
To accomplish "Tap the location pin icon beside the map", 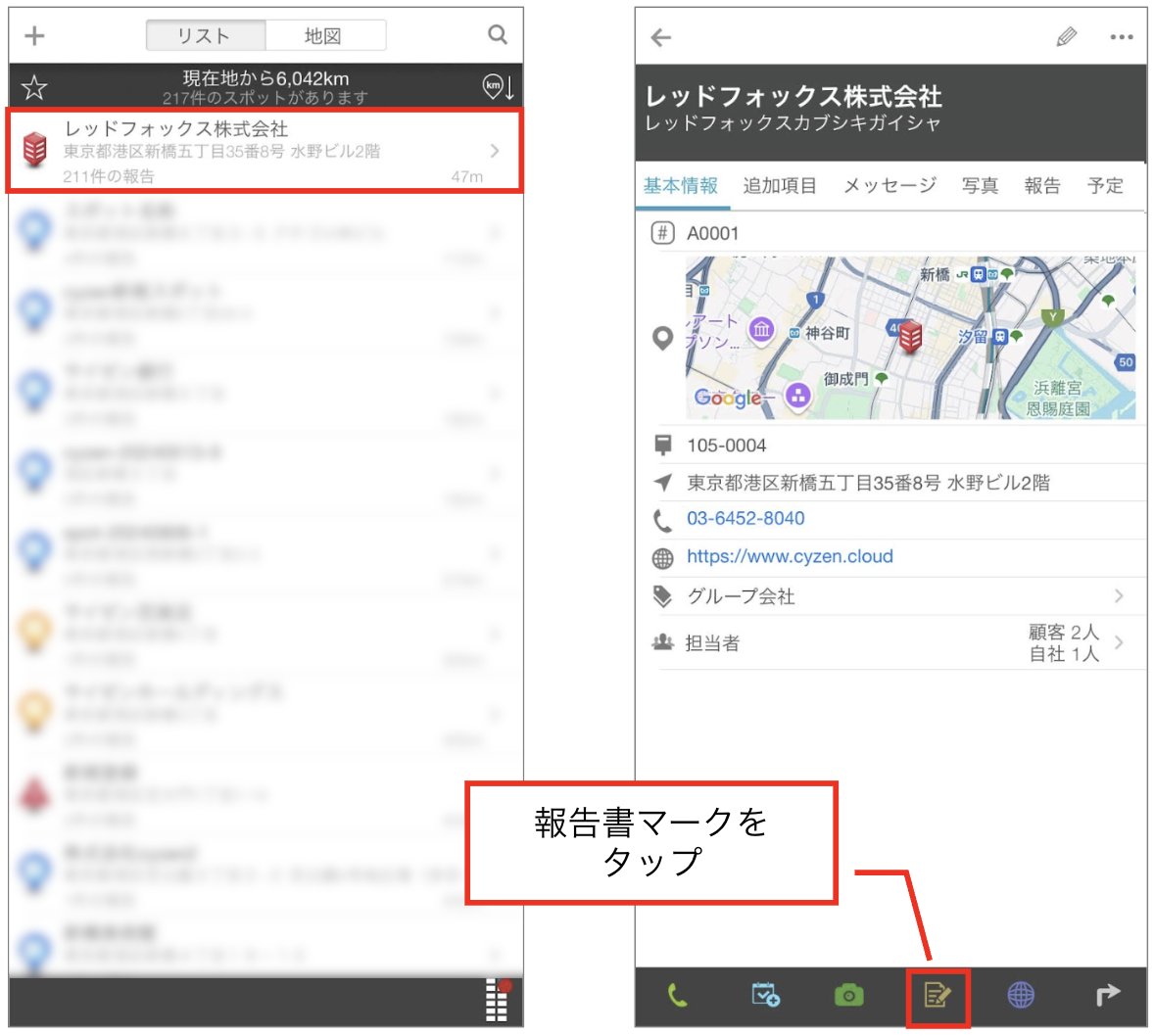I will pos(662,338).
